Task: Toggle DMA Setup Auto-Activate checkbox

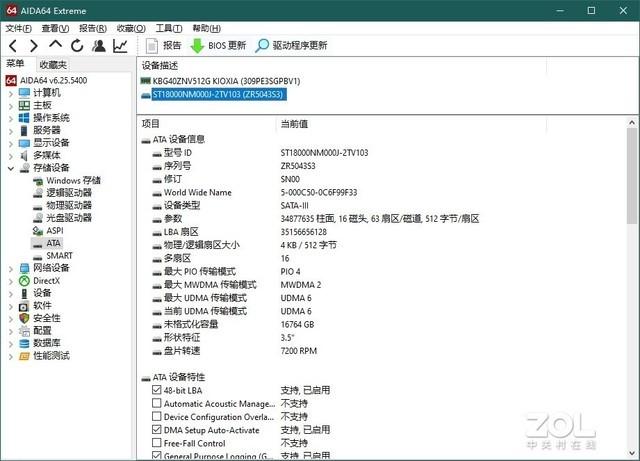Action: click(x=156, y=430)
